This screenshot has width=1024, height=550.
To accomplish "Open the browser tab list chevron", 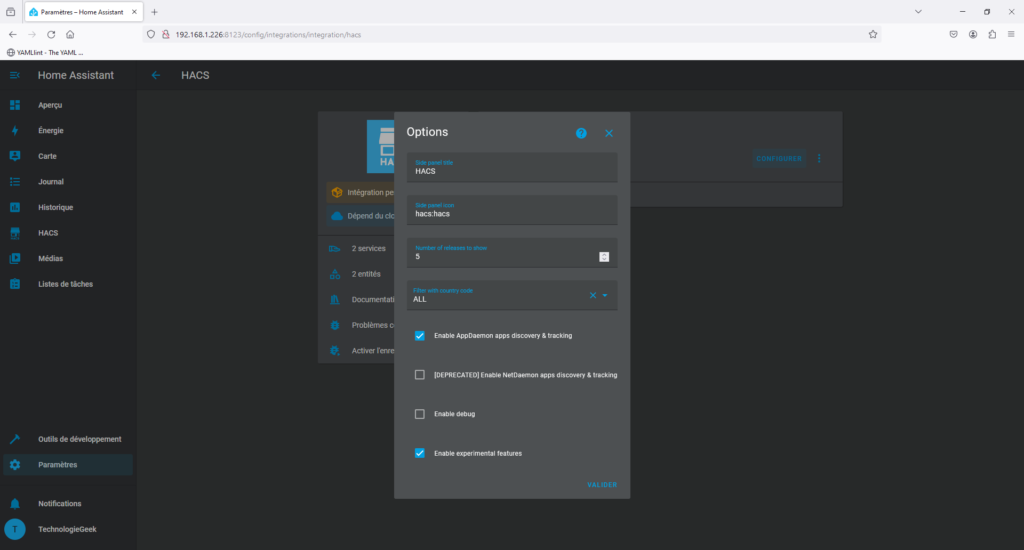I will [918, 12].
